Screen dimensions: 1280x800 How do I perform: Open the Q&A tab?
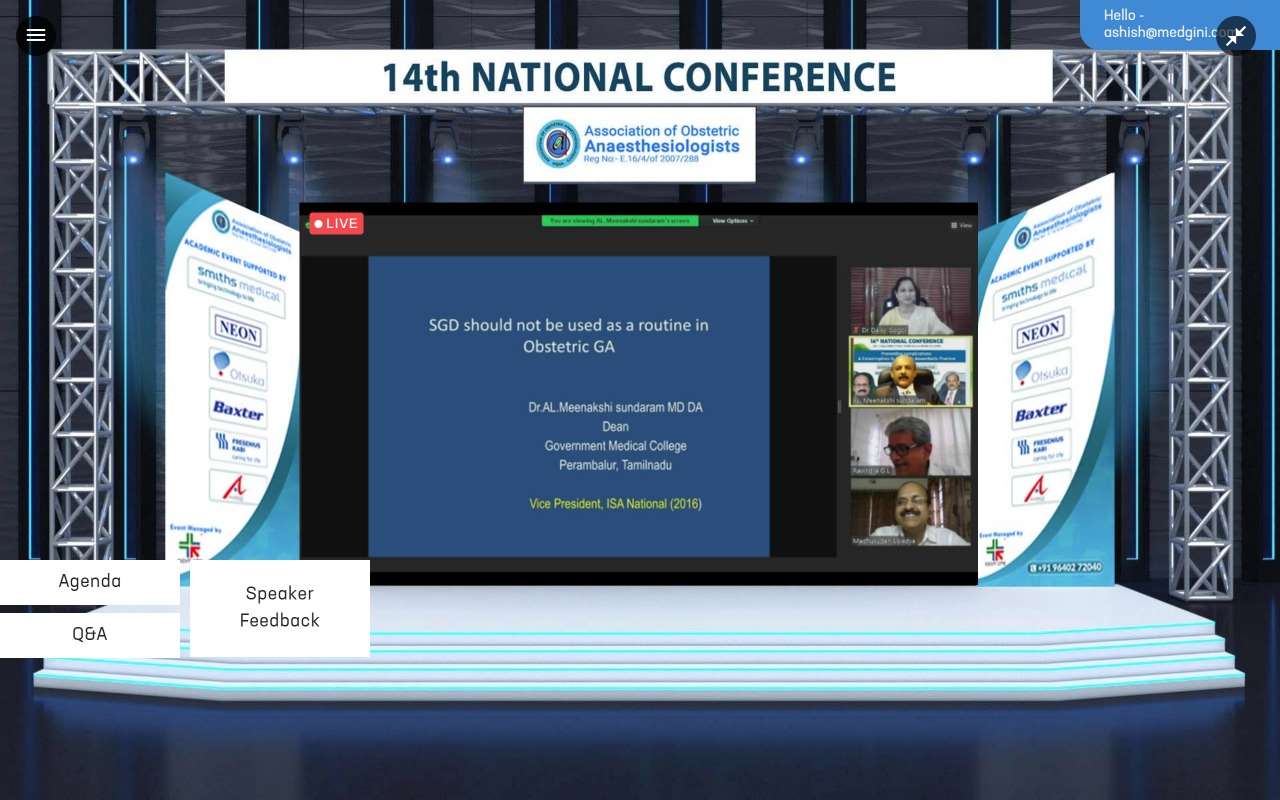click(x=90, y=634)
